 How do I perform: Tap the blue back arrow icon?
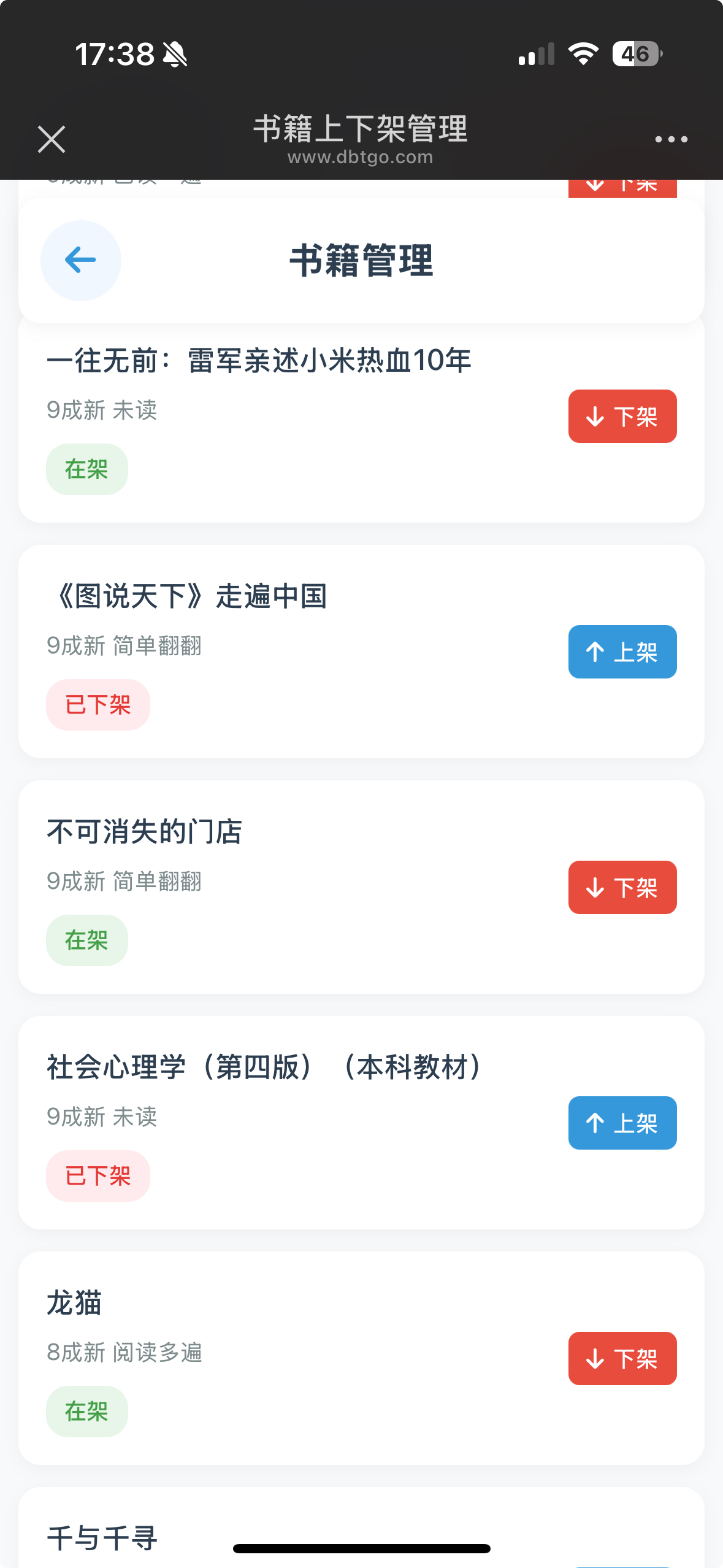[80, 260]
